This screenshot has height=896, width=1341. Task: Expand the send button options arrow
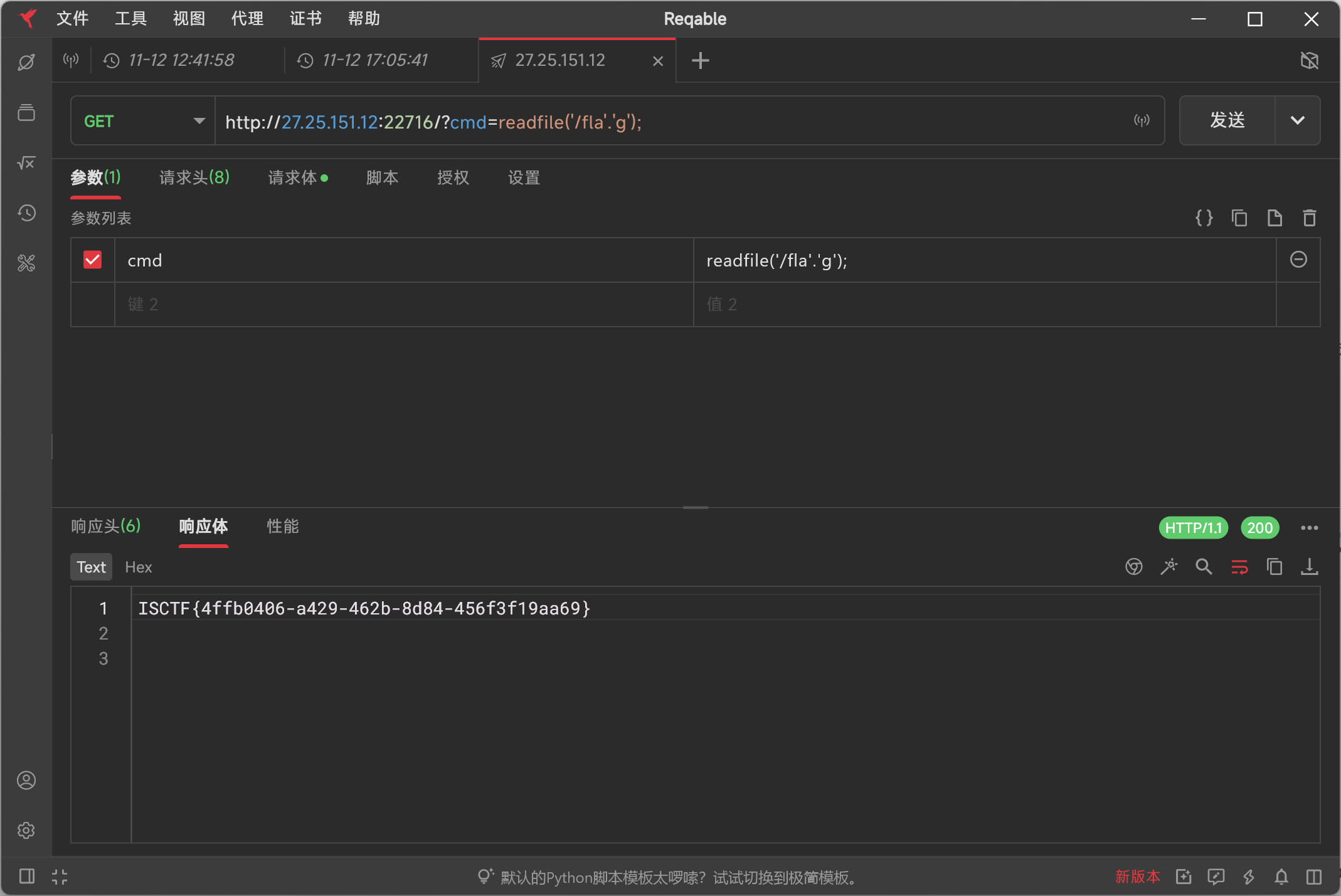coord(1297,120)
